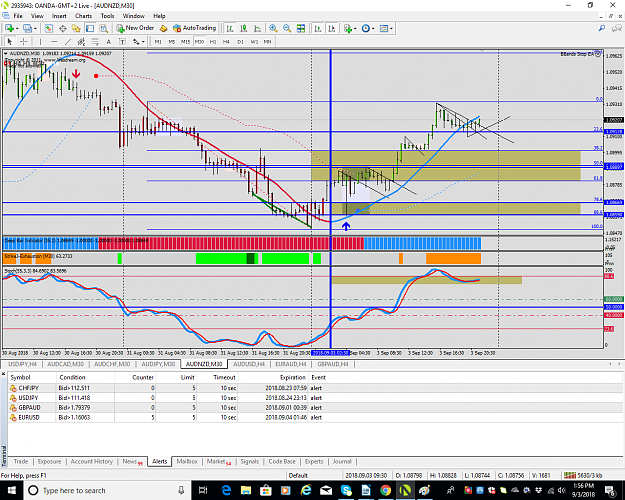The image size is (625, 500).
Task: Click the New Order button
Action: tap(136, 28)
